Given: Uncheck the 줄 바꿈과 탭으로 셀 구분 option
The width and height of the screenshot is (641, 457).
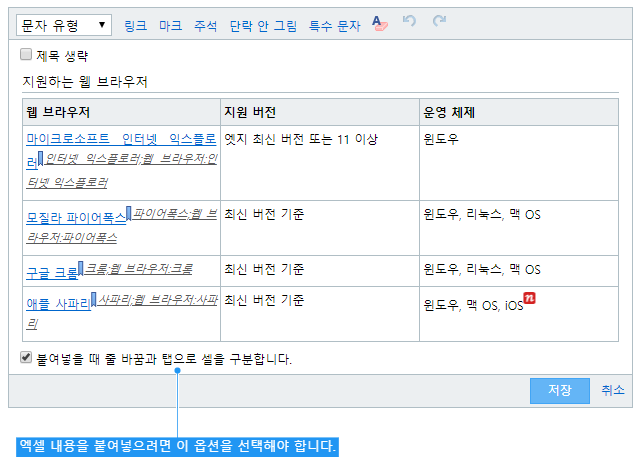Looking at the screenshot, I should pos(26,357).
